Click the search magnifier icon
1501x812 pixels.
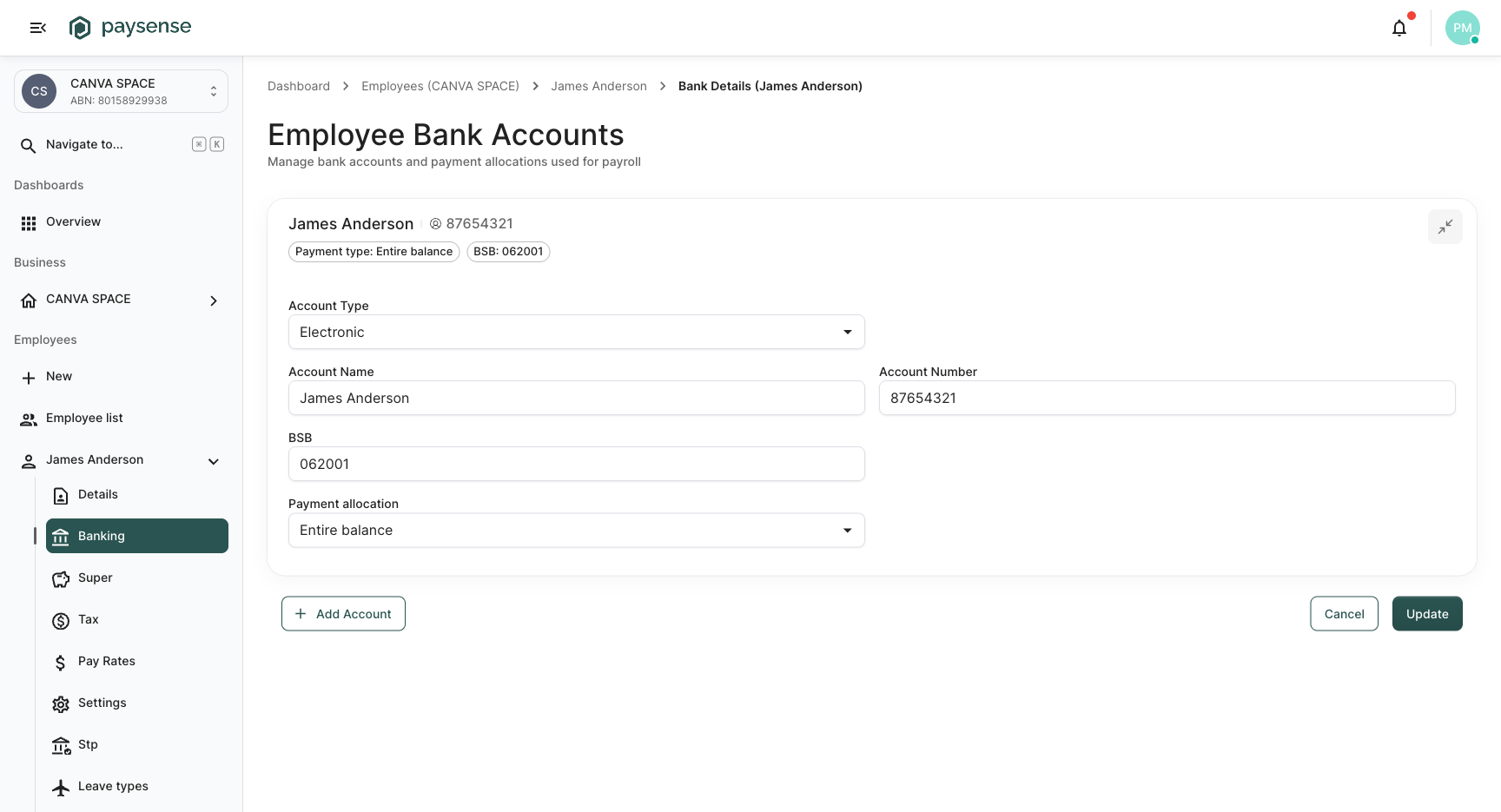tap(29, 145)
